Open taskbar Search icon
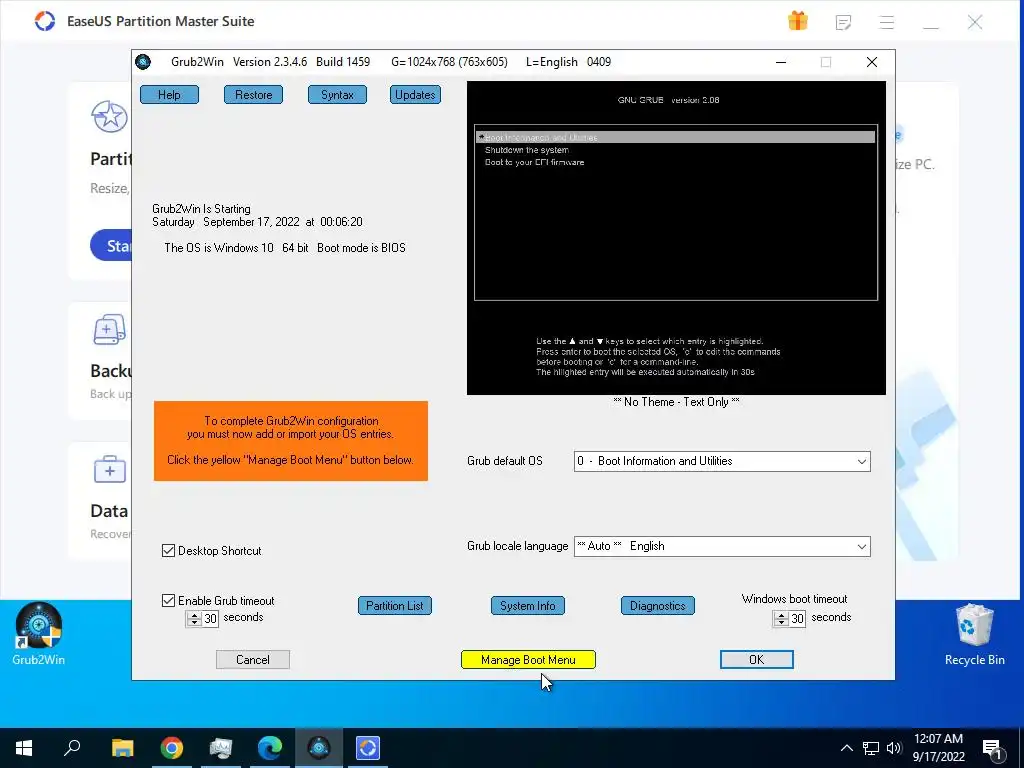The height and width of the screenshot is (768, 1024). (x=72, y=748)
